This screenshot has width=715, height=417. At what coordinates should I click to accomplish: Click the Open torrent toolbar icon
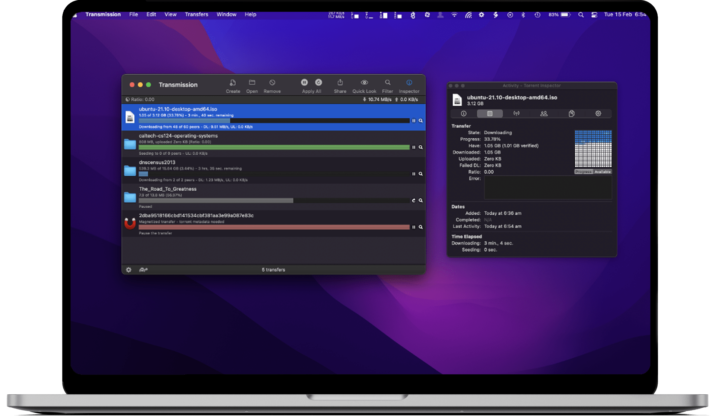252,83
